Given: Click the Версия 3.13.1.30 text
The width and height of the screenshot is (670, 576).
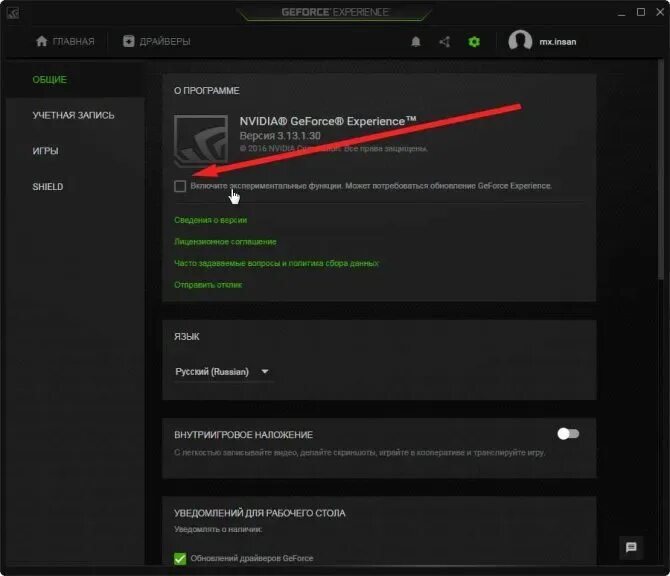Looking at the screenshot, I should (280, 136).
